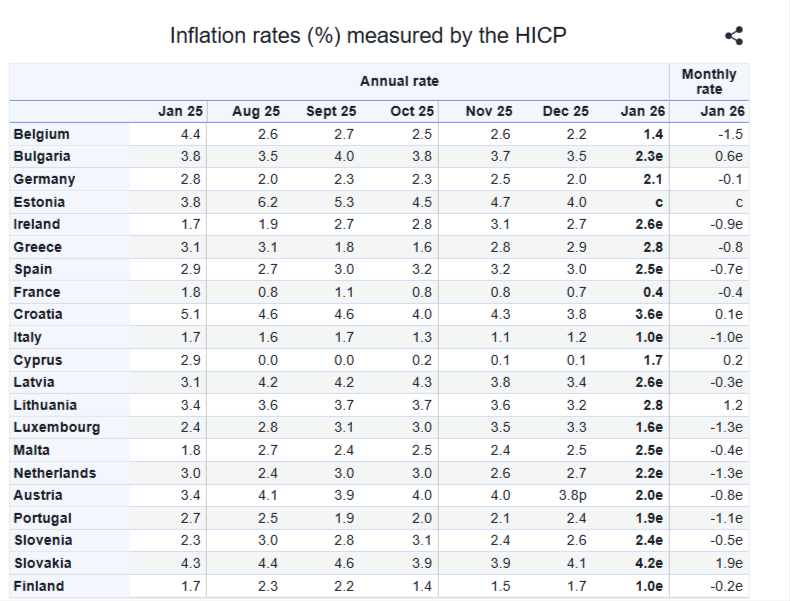Select the Finland row label

tap(39, 586)
